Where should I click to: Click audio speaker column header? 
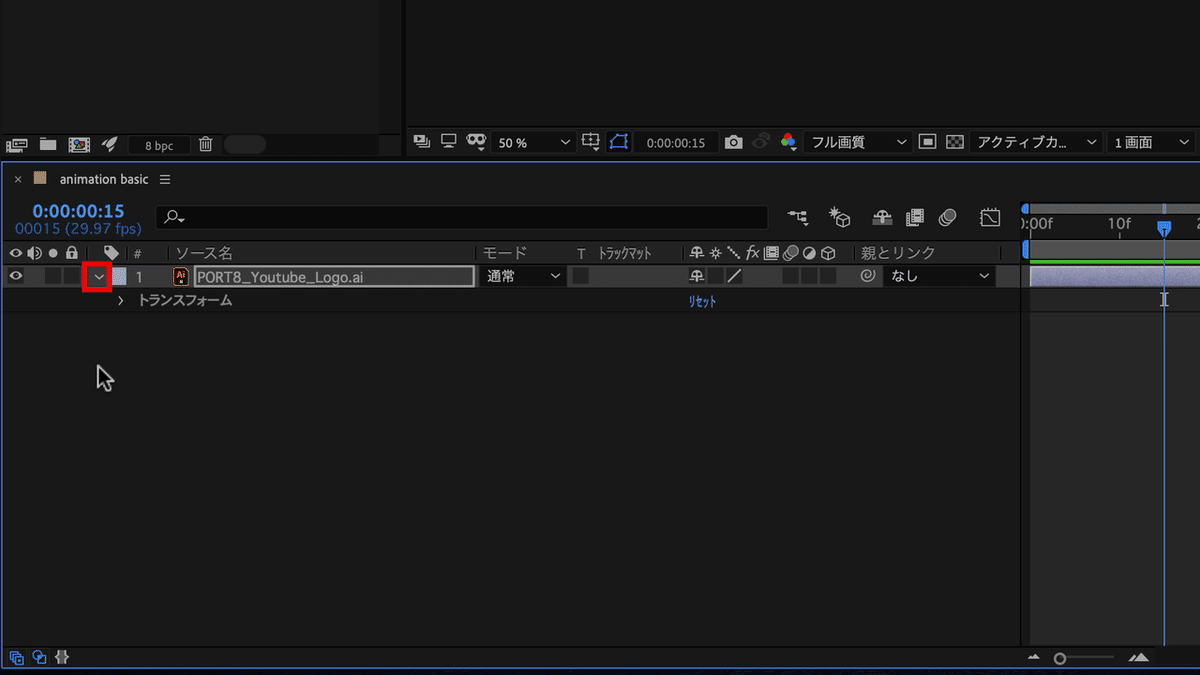35,253
